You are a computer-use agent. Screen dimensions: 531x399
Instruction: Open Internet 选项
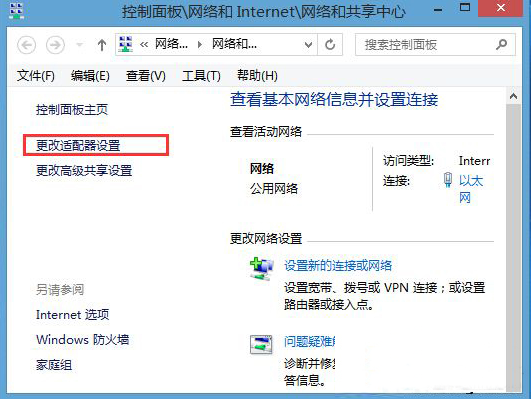pos(72,315)
